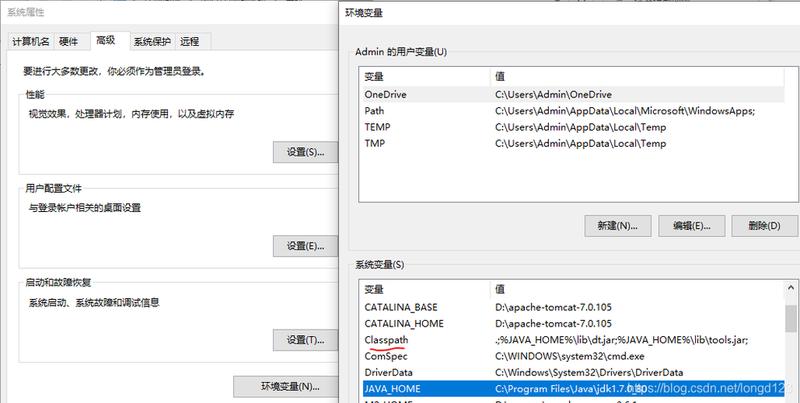Select the JAVA_HOME system variable
This screenshot has width=800, height=403.
[572, 389]
